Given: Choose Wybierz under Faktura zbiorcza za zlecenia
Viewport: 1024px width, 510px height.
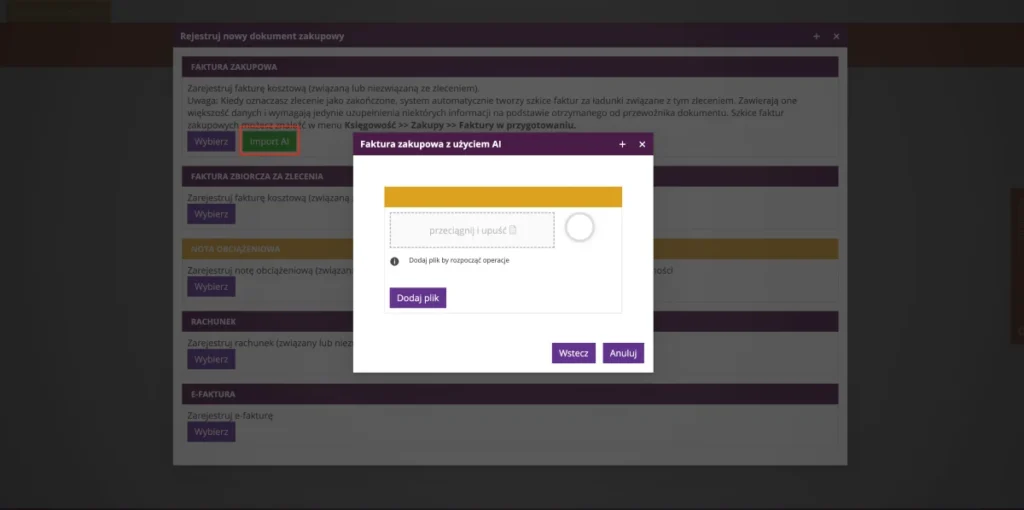Looking at the screenshot, I should [x=211, y=214].
